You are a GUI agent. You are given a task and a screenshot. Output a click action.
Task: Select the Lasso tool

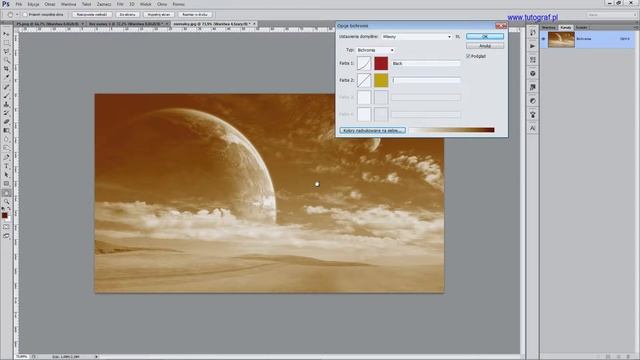[6, 52]
